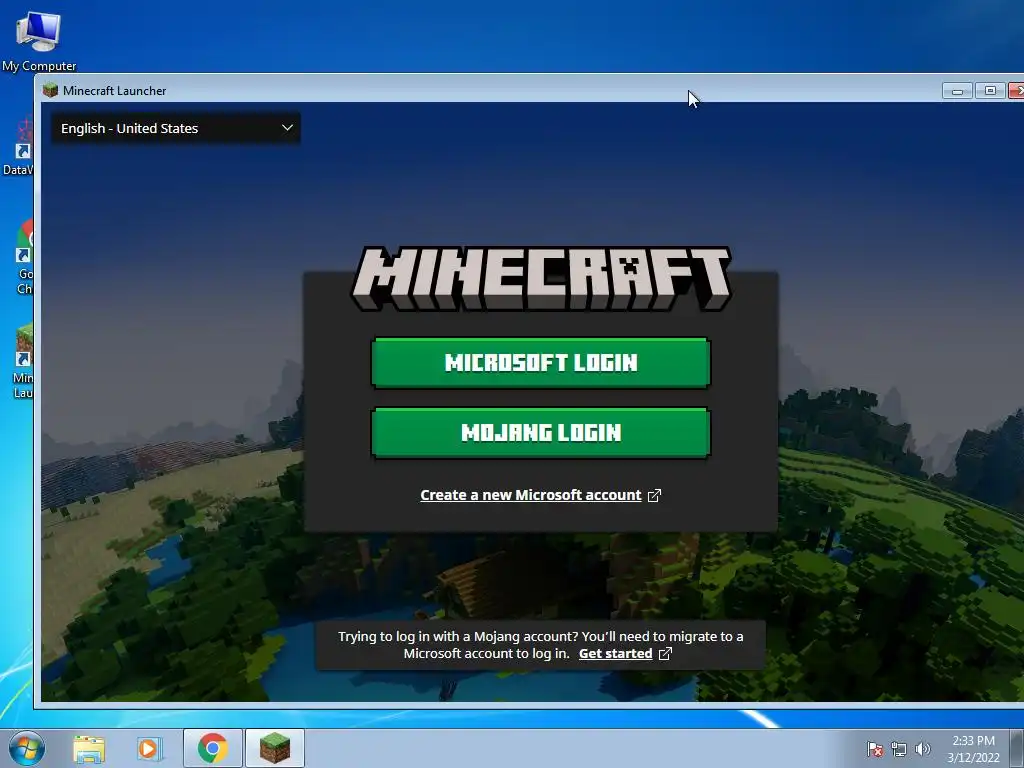
Task: Open the Windows Start menu orb
Action: (x=27, y=748)
